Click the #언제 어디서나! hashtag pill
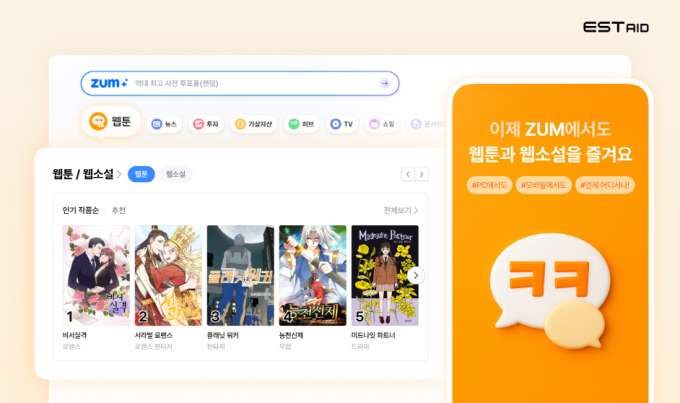 click(605, 185)
